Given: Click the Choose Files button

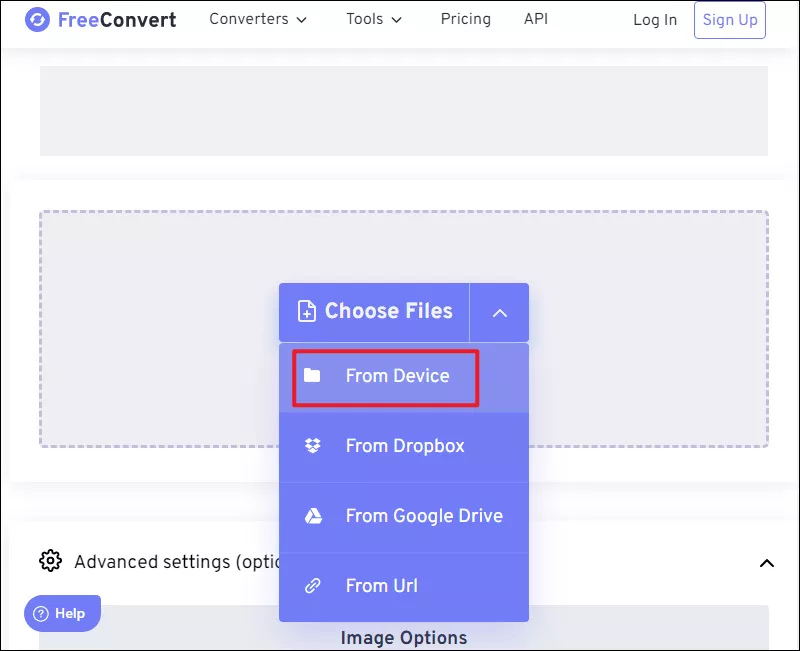Looking at the screenshot, I should coord(374,312).
